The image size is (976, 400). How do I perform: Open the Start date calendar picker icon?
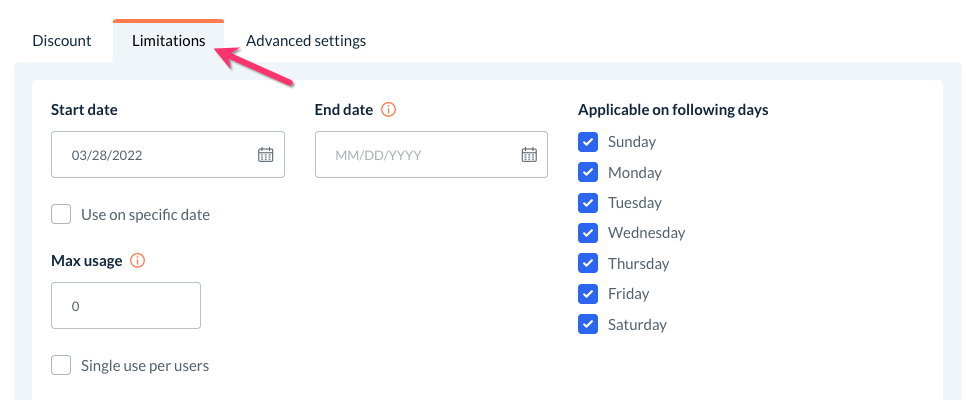click(265, 155)
